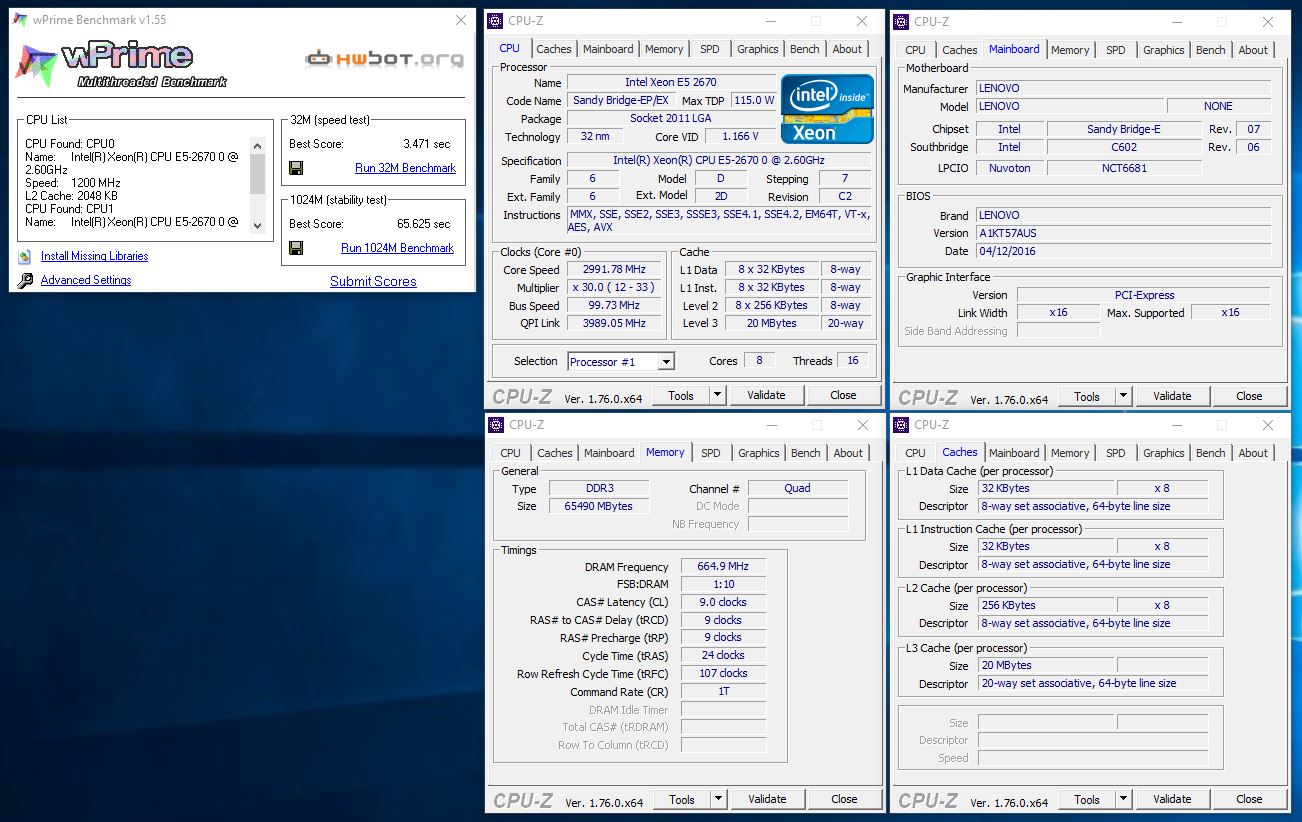Open SPD tab in the Mainboard window

click(1116, 50)
